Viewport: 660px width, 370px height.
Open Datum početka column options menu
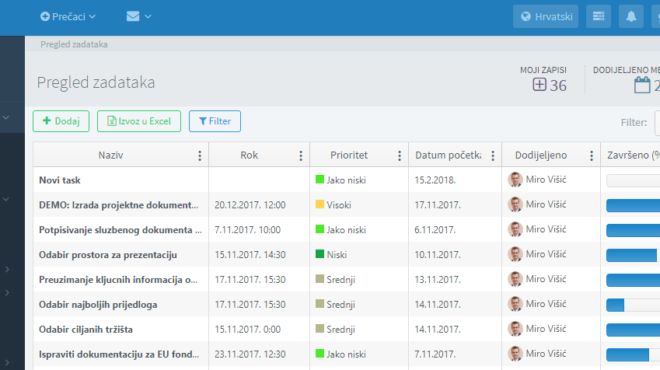tap(492, 156)
